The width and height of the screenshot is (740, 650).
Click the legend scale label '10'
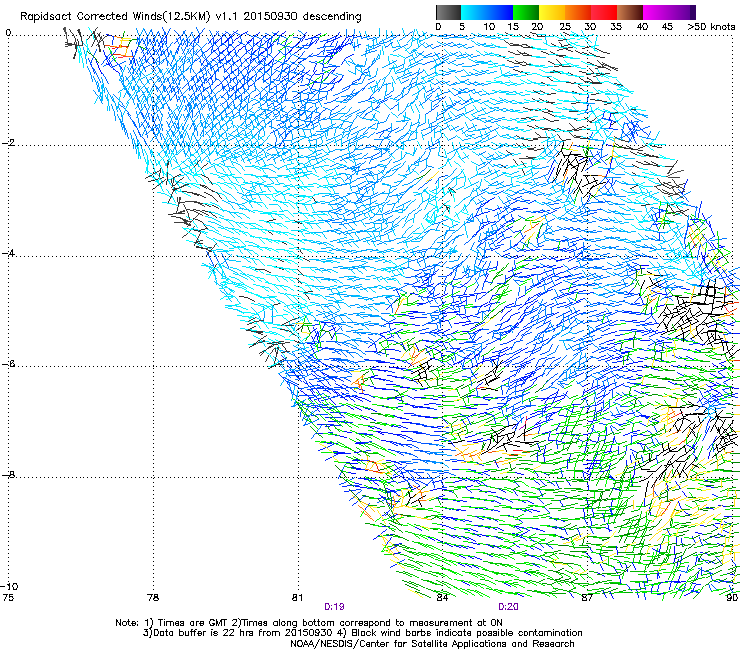489,27
